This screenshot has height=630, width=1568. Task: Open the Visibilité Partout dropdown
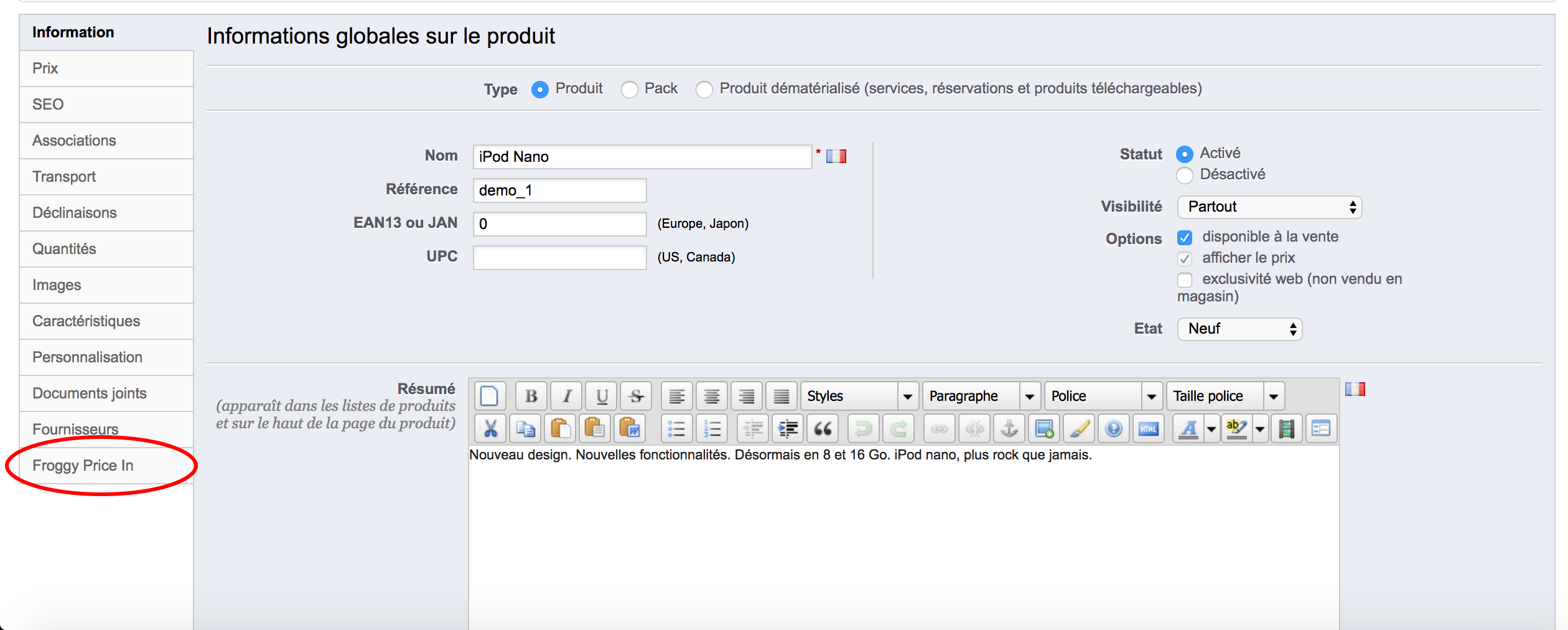click(1269, 207)
